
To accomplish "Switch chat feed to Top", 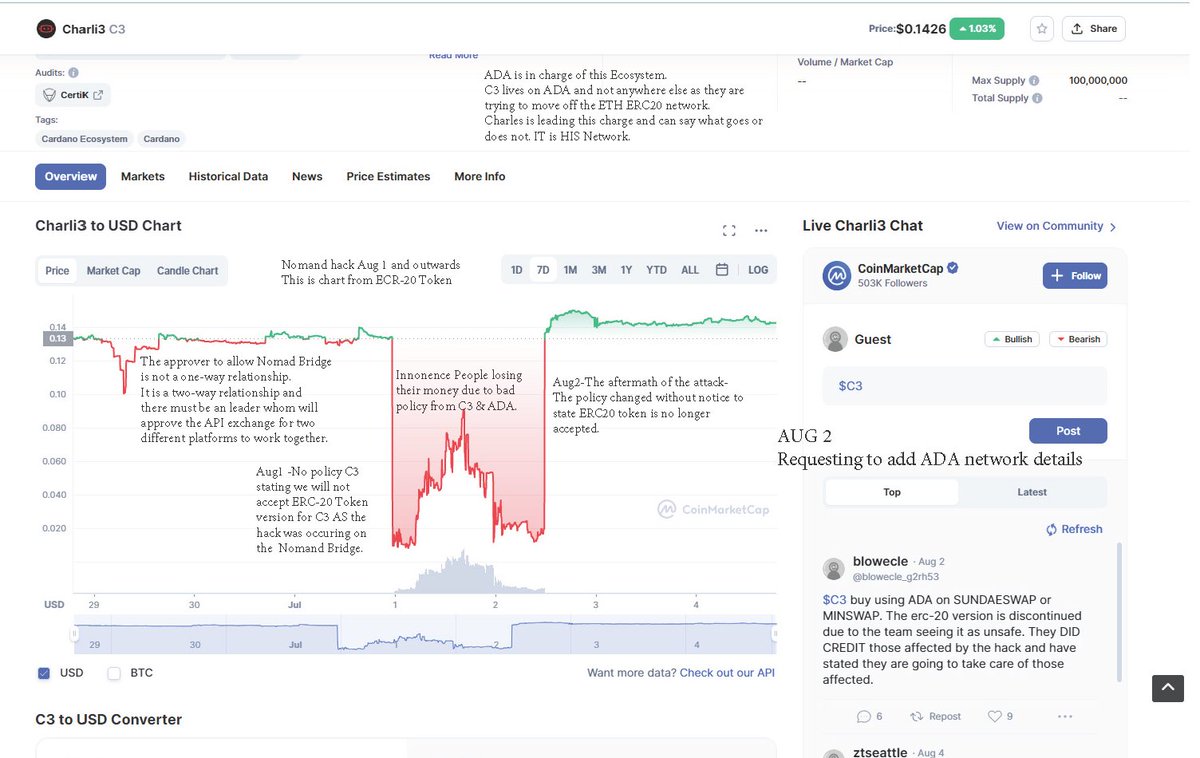I will coord(892,492).
